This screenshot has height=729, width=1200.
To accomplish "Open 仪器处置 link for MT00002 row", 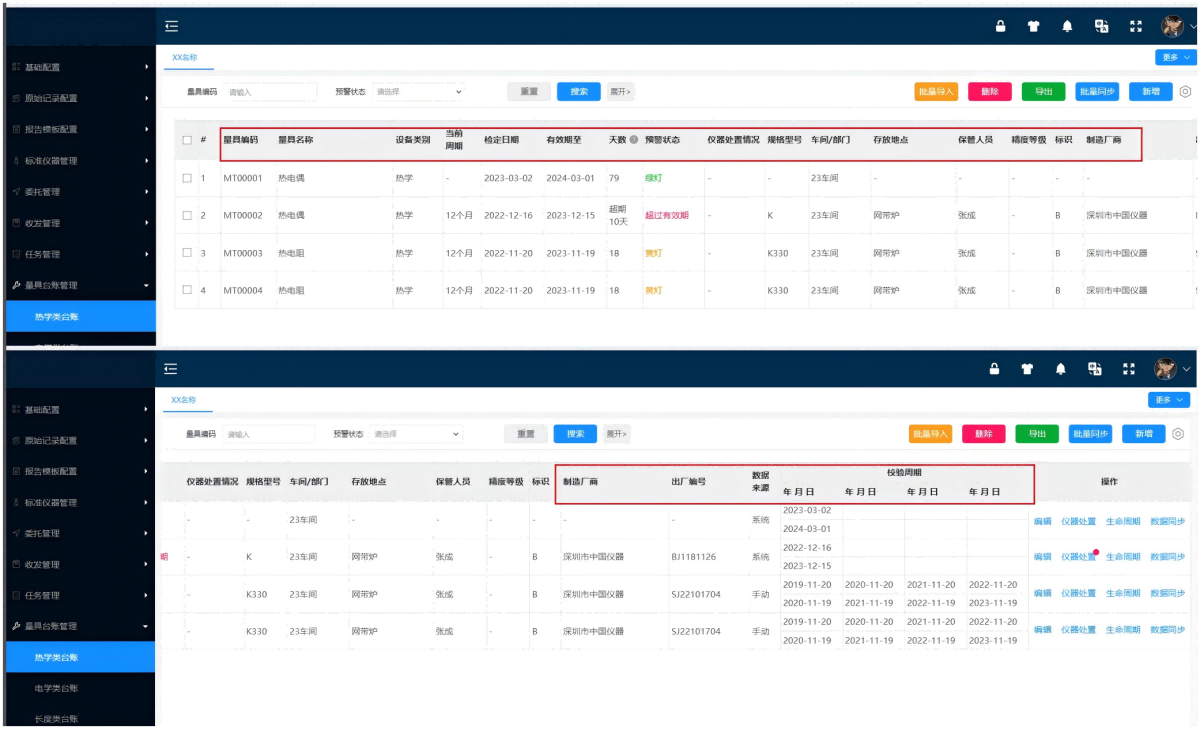I will point(1078,557).
